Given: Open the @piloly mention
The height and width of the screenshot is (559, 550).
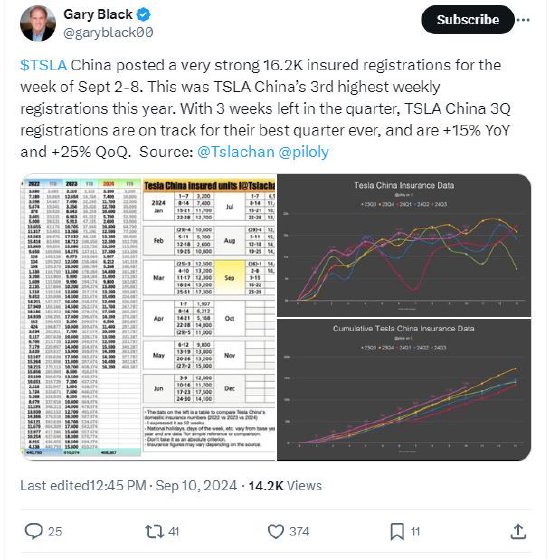Looking at the screenshot, I should [x=304, y=152].
